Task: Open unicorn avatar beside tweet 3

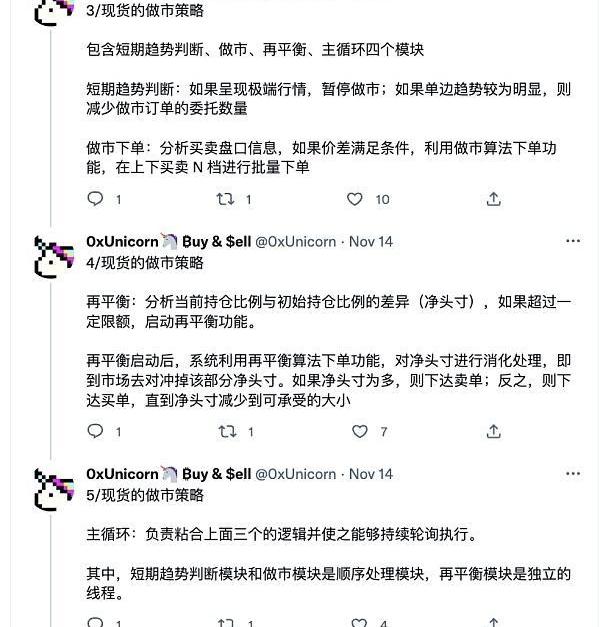Action: coord(54,12)
